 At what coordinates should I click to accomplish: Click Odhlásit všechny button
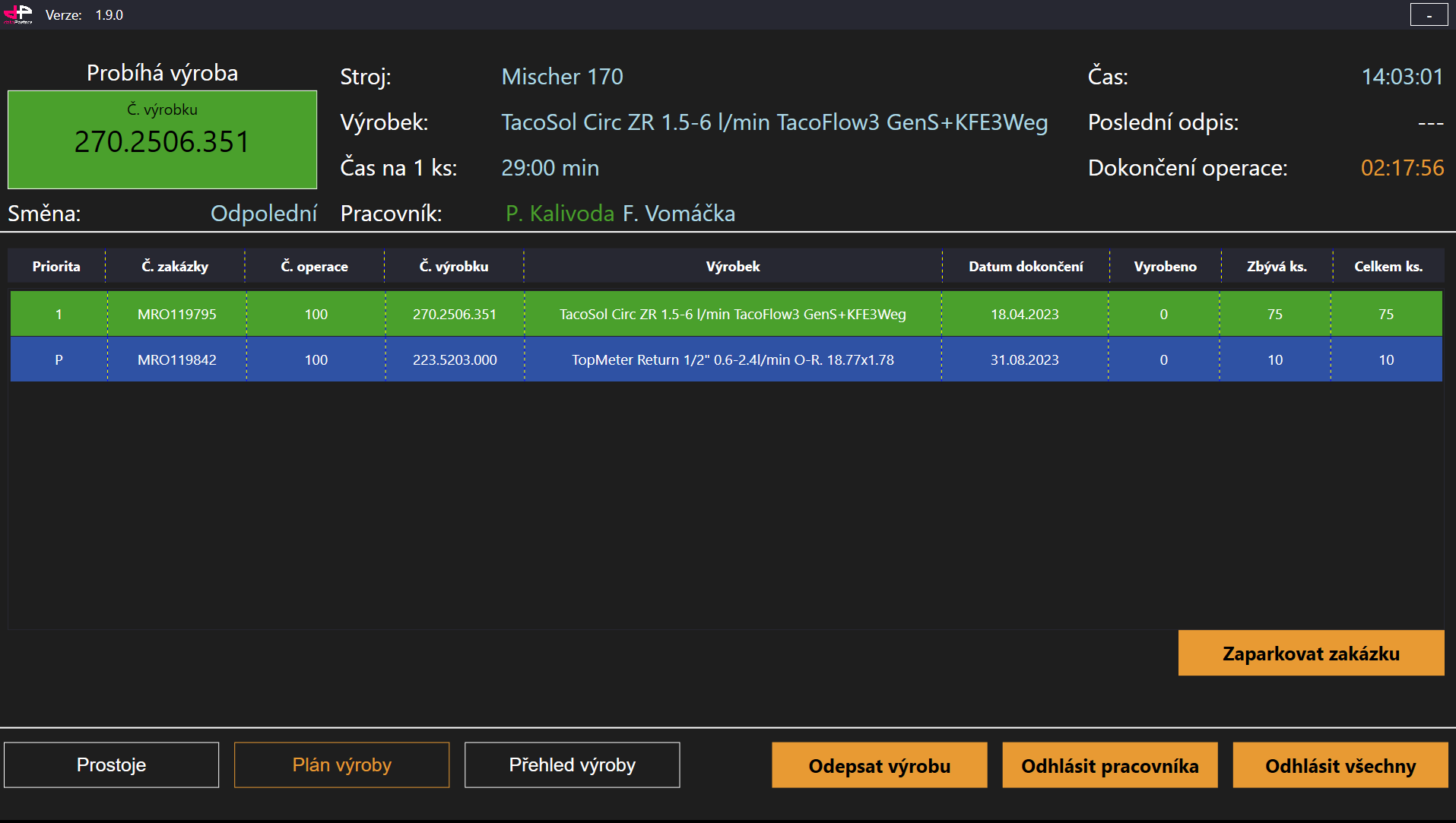(x=1340, y=765)
